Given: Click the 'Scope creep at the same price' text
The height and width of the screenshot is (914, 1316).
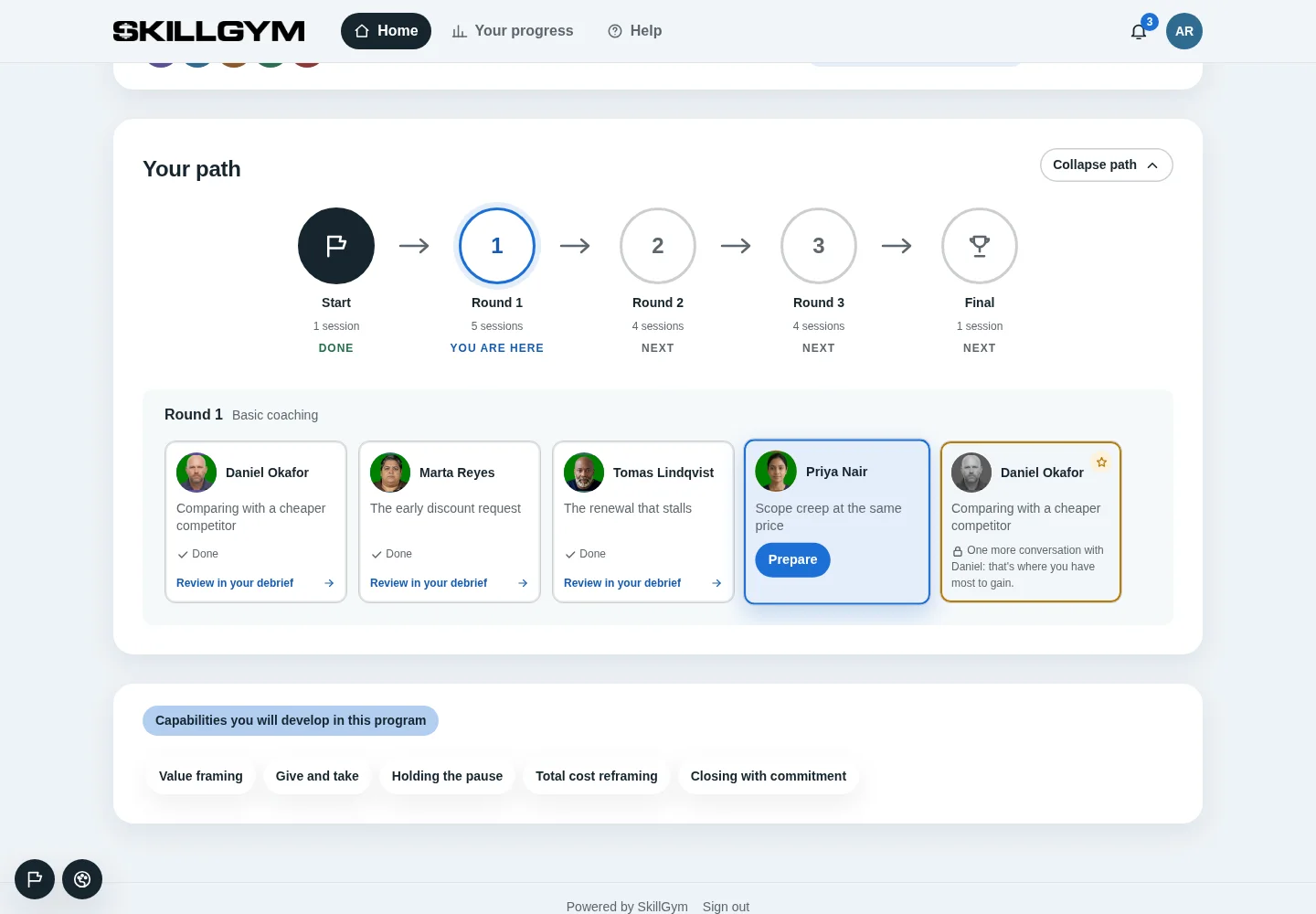Looking at the screenshot, I should [x=829, y=516].
